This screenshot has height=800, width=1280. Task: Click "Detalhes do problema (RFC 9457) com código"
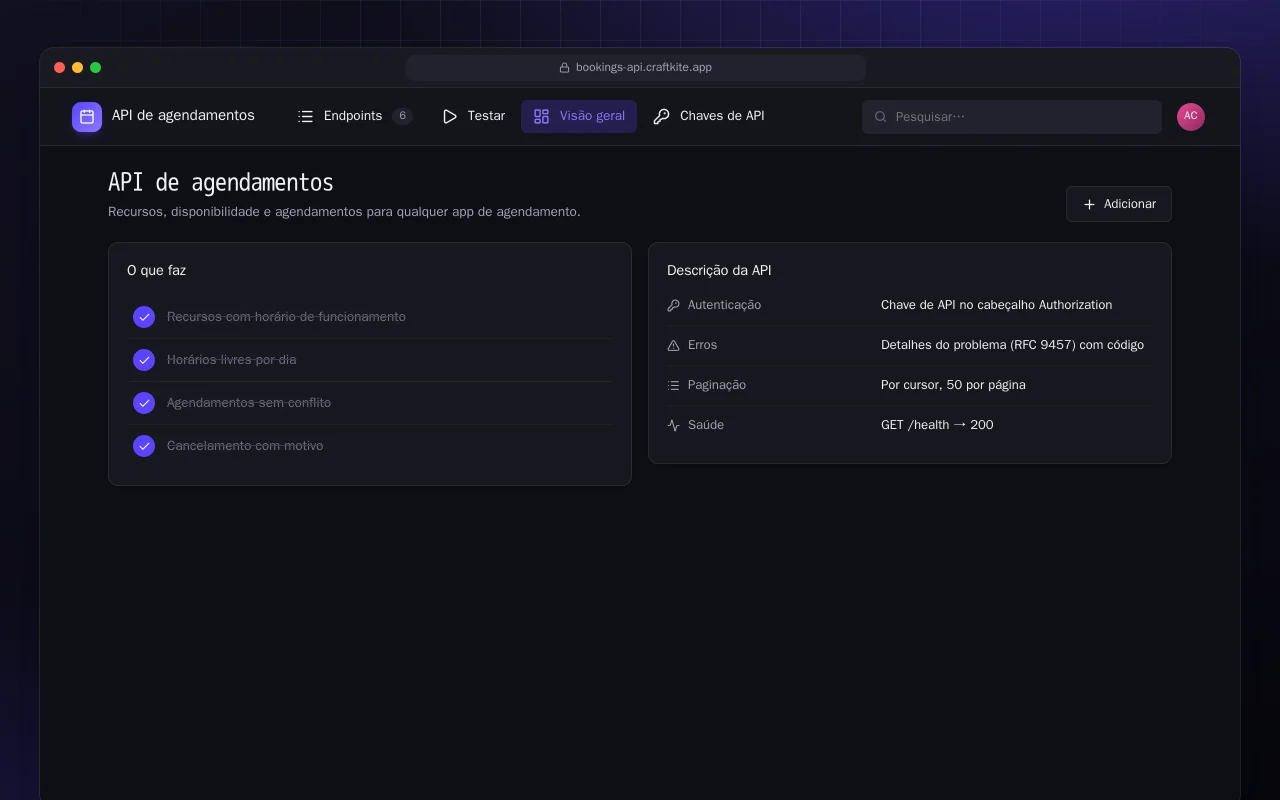[1012, 345]
